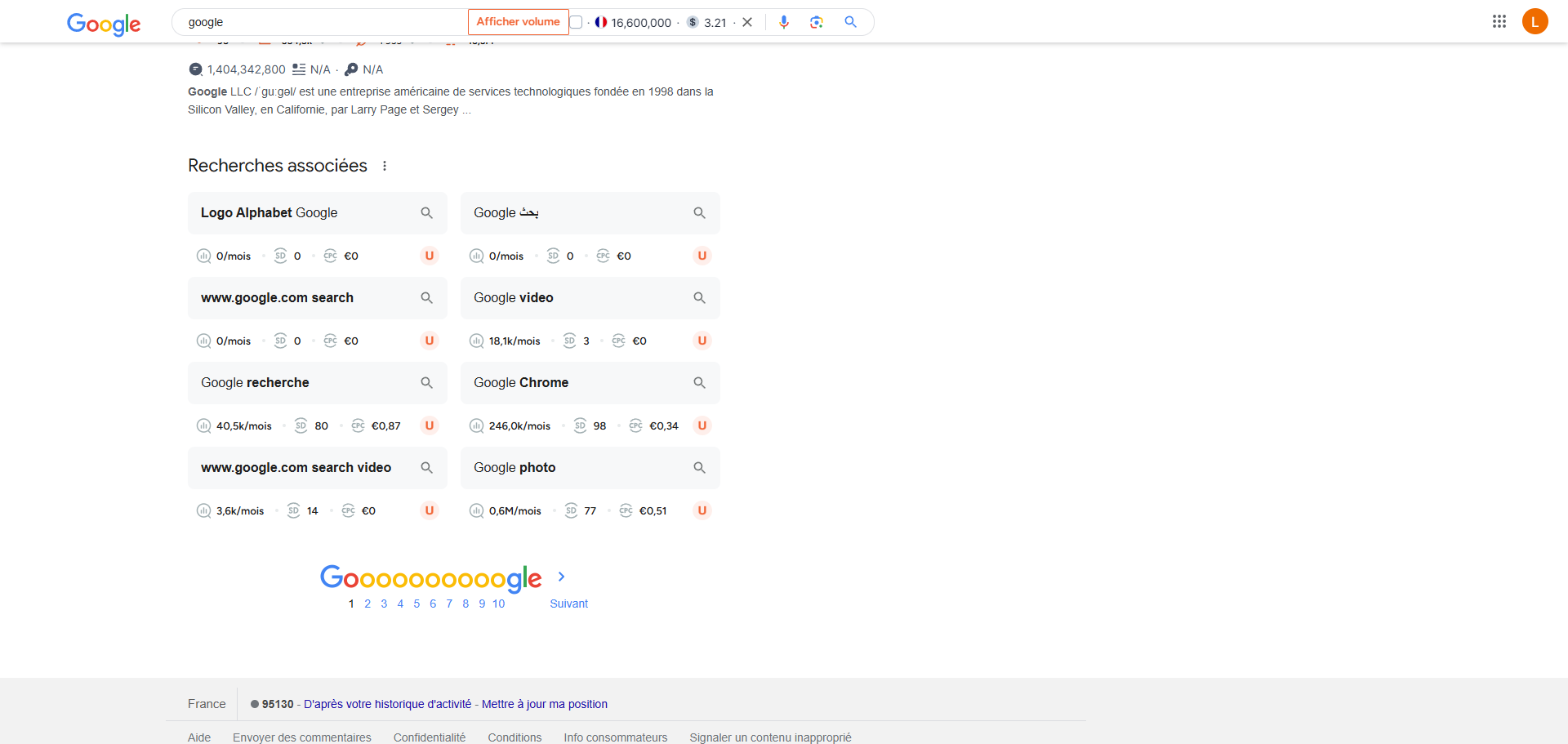
Task: Go to results page 9
Action: click(482, 604)
